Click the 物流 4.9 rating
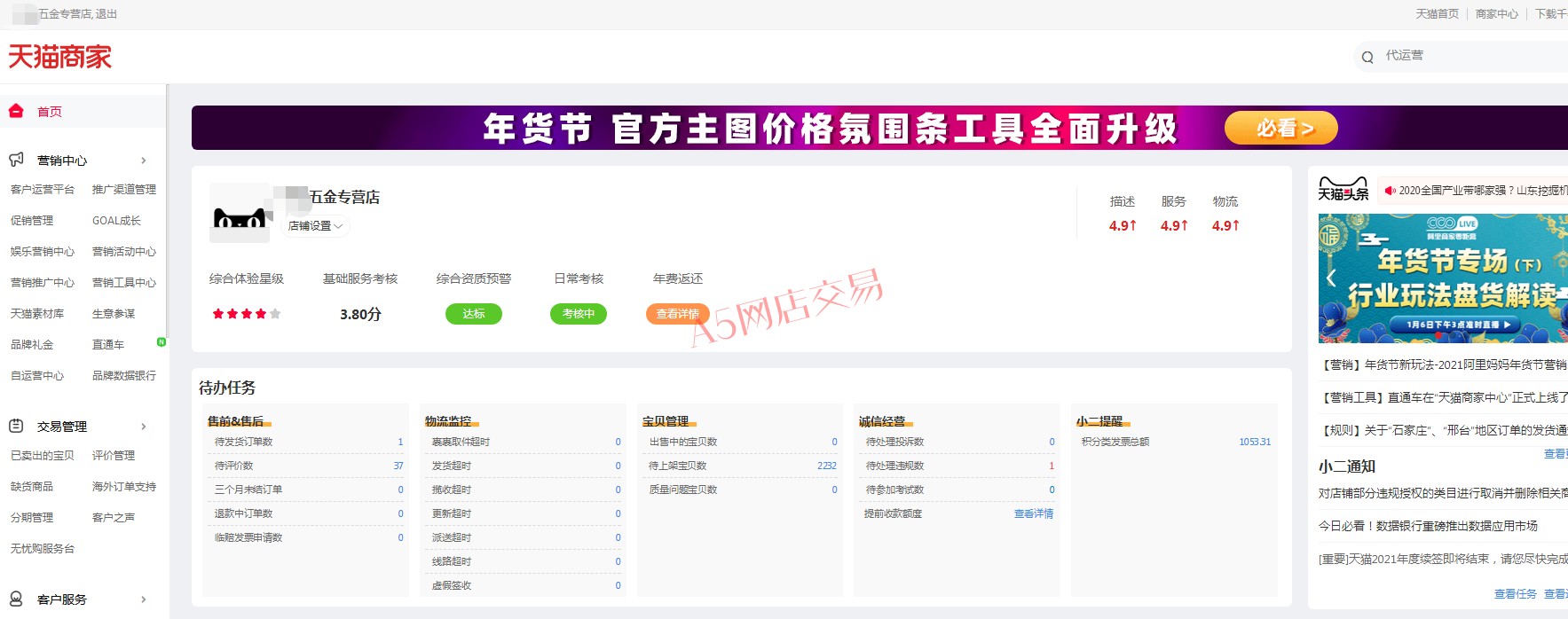The image size is (1568, 619). pyautogui.click(x=1225, y=226)
